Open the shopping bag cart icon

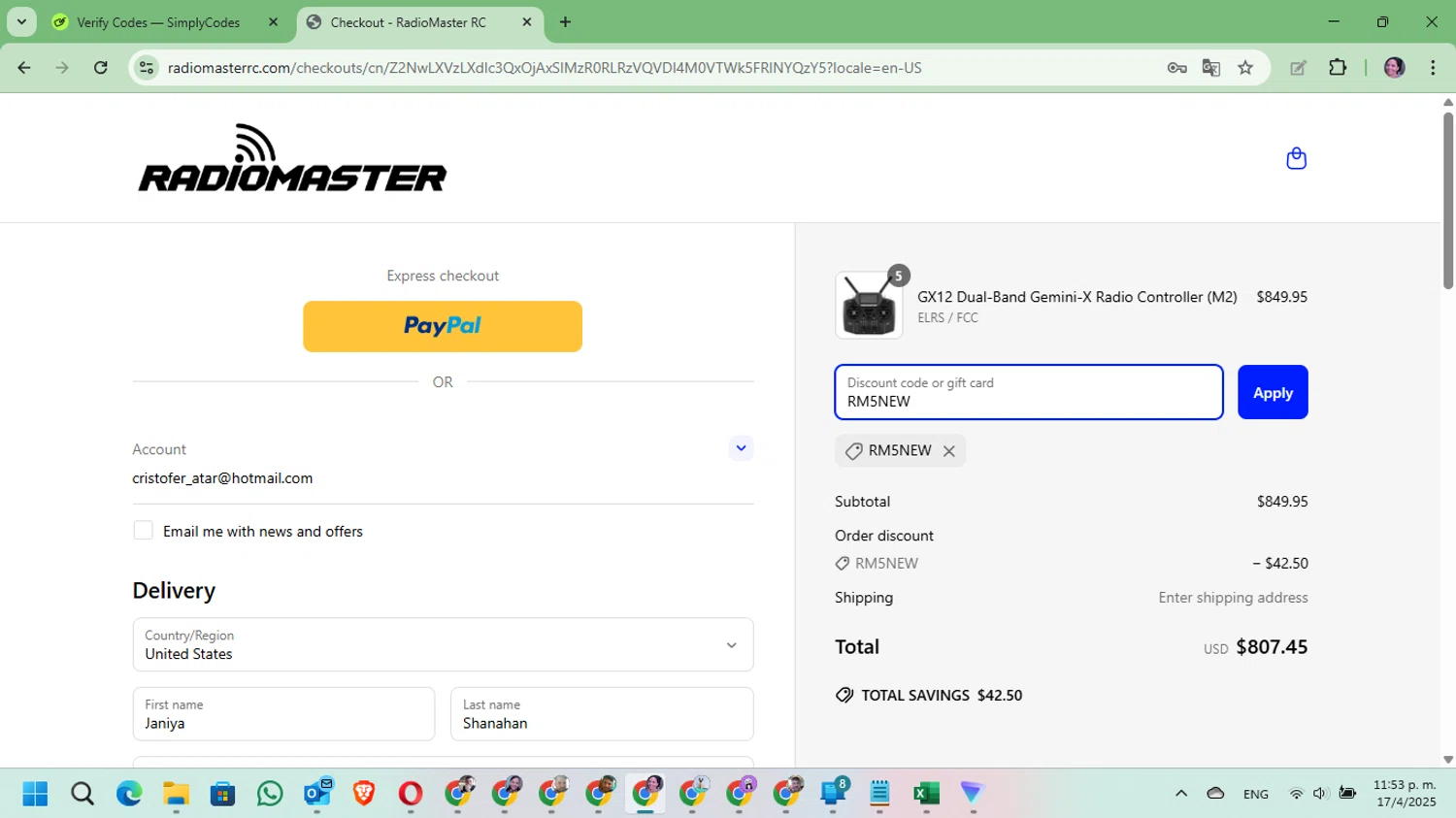click(x=1296, y=158)
